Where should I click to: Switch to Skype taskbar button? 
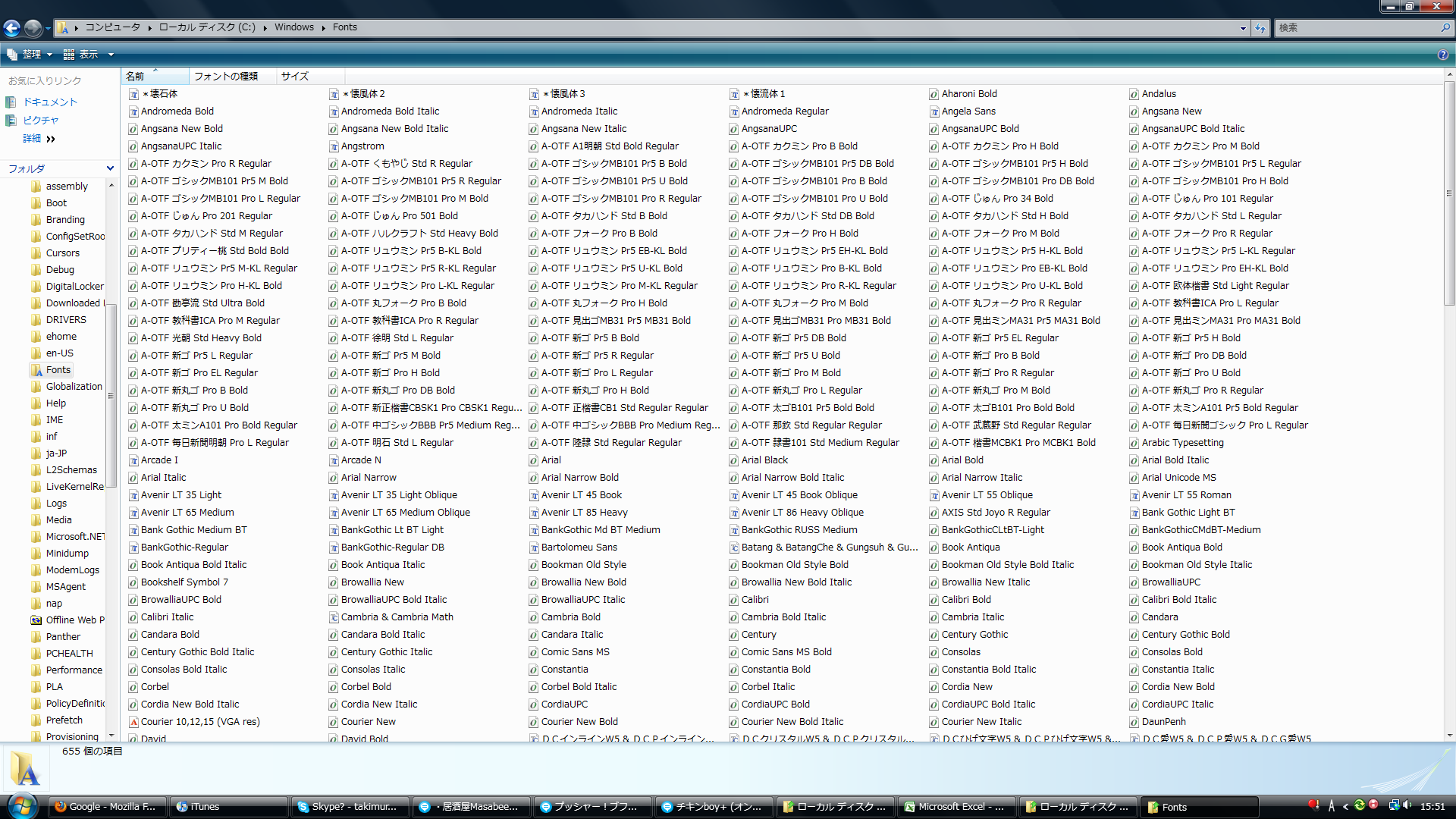[x=350, y=807]
